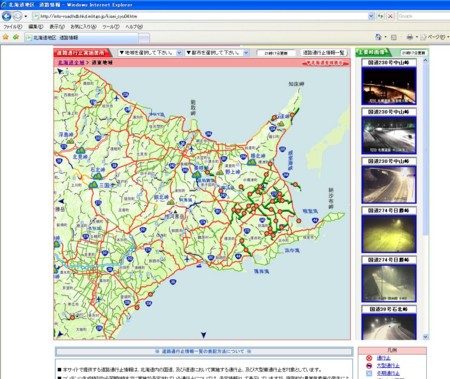Viewport: 450px width, 379px height.
Task: Click the camera list scrollbar down arrow
Action: (x=425, y=337)
